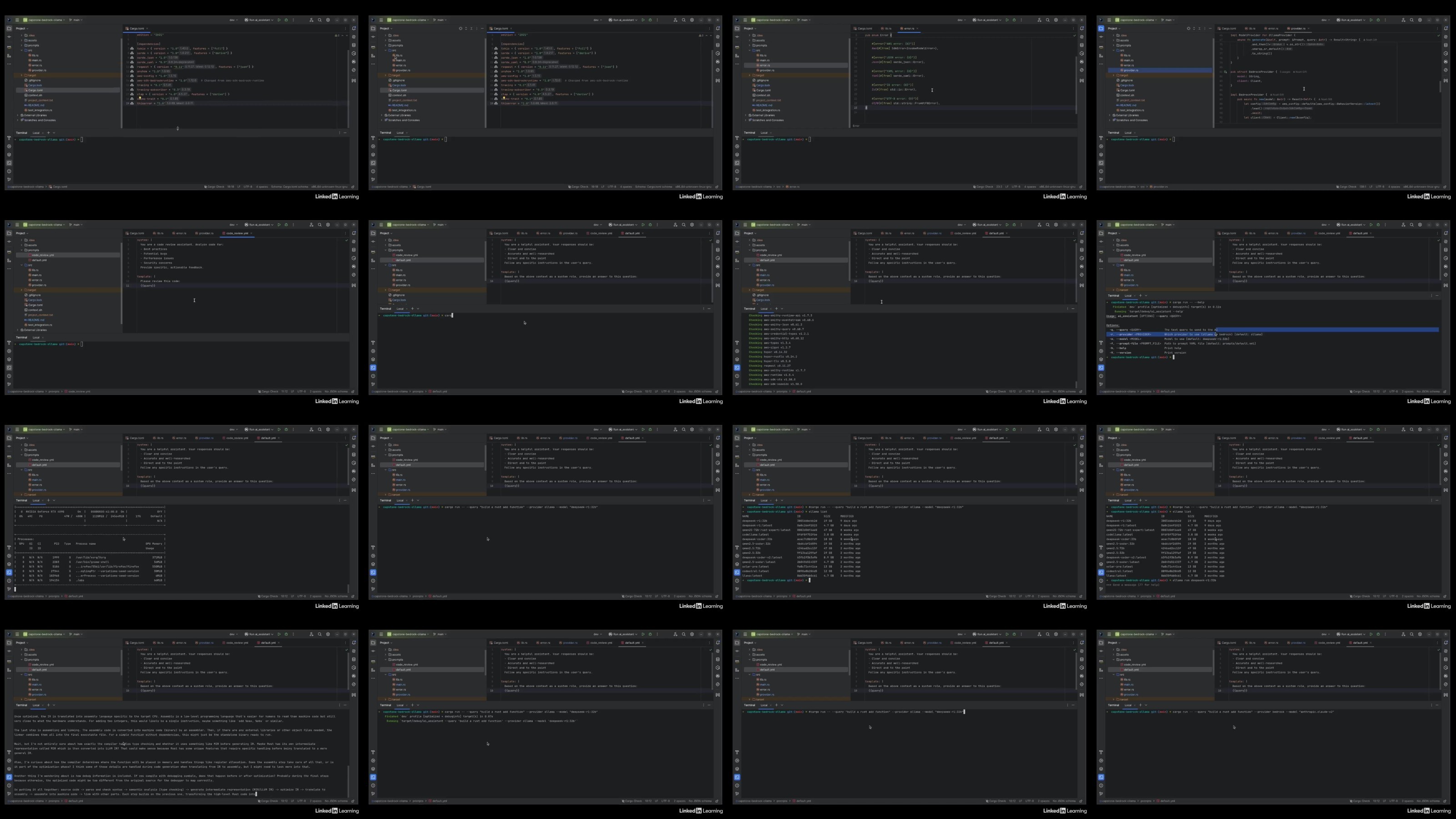Switch to provider.rs tab in the nvidia-smi frame
The image size is (1456, 819).
pyautogui.click(x=206, y=437)
